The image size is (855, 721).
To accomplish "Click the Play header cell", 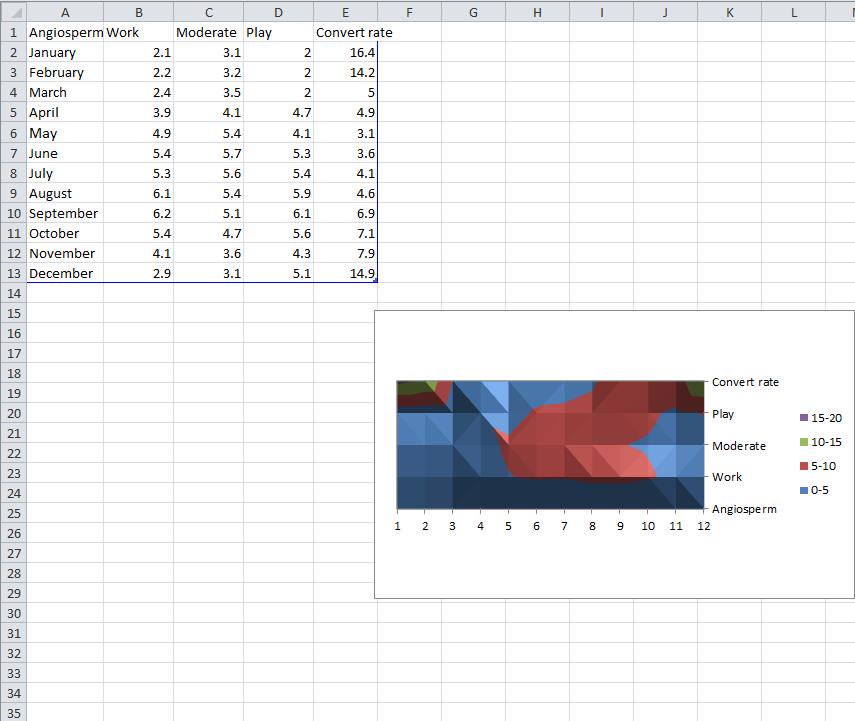I will click(x=278, y=32).
